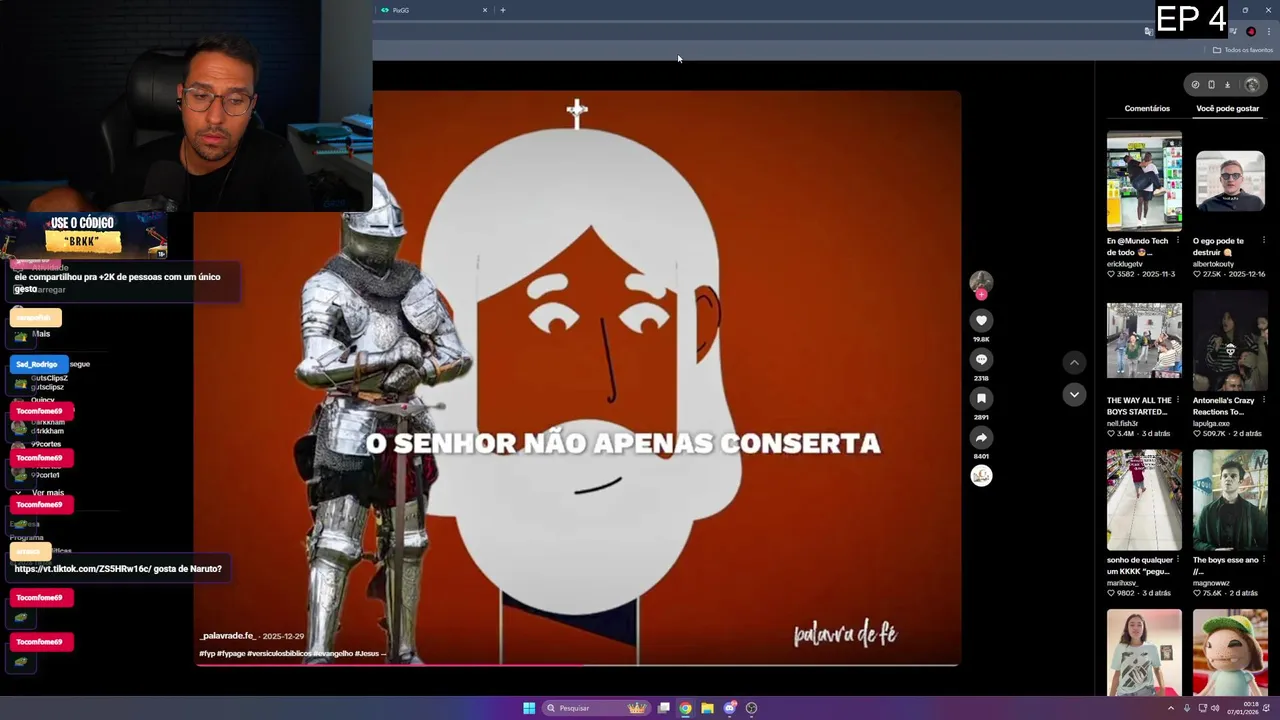Open the _palavrade.fe_ creator profile link
Screen dimensions: 1280x720
tap(228, 636)
